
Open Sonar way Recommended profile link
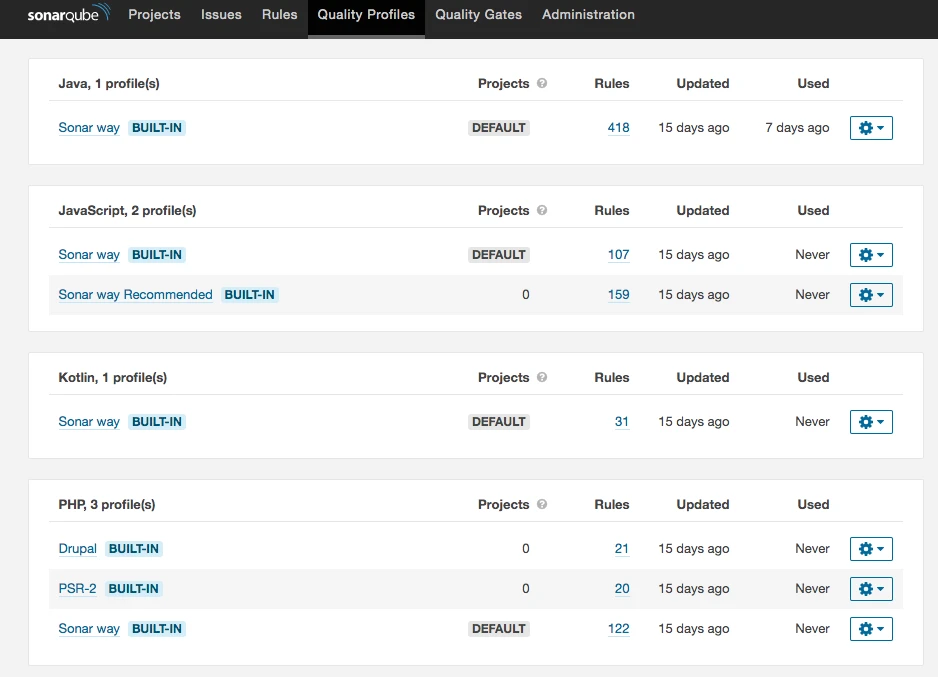[135, 295]
